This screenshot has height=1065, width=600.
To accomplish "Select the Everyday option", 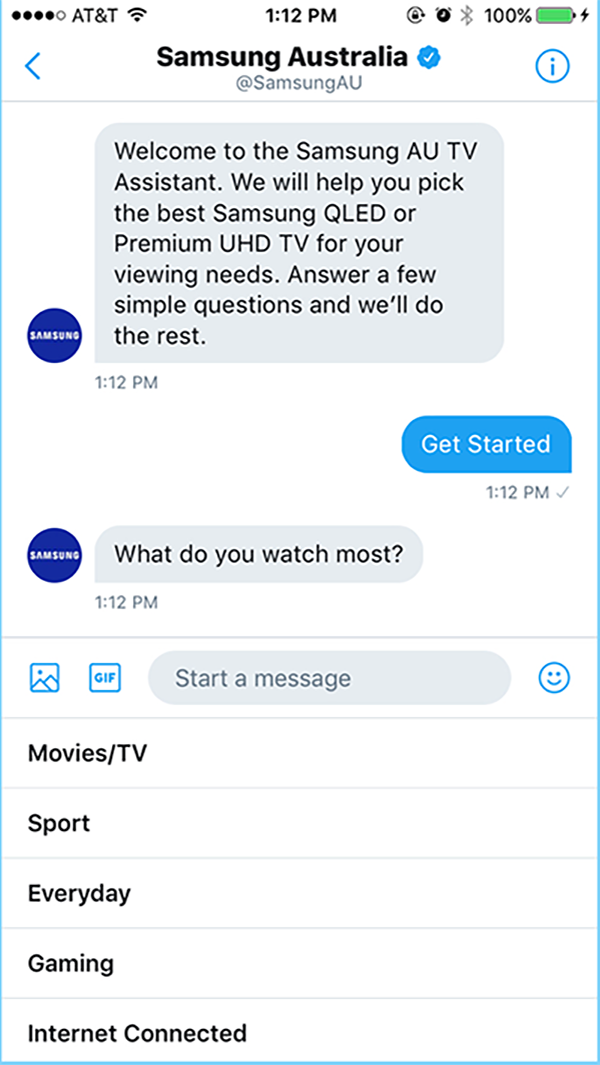I will [x=300, y=893].
